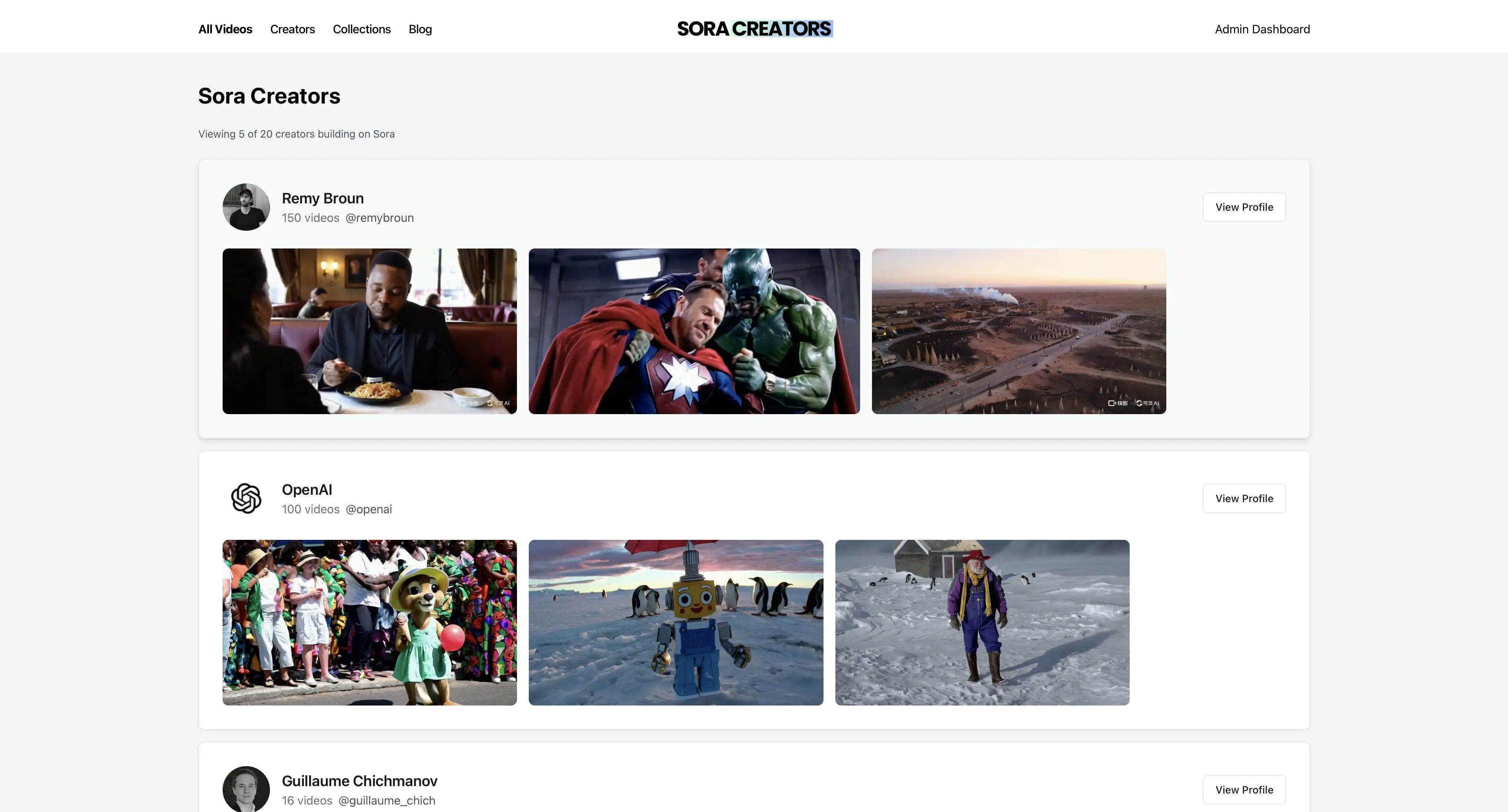1508x812 pixels.
Task: Go to All Videos in navigation
Action: point(225,29)
